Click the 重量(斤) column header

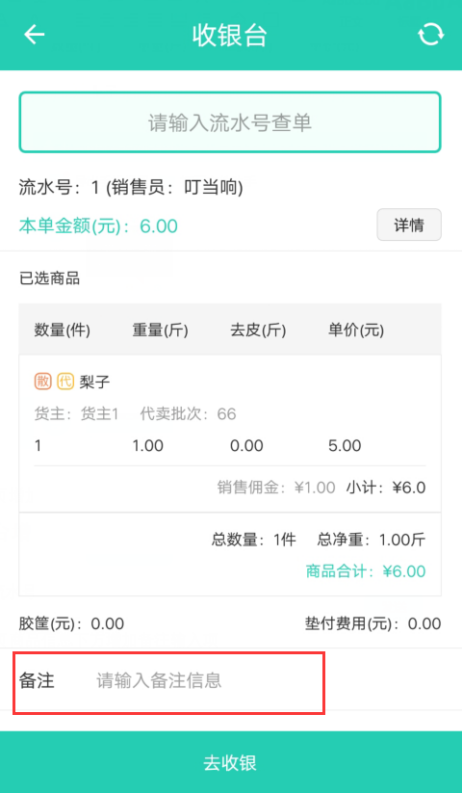pos(160,331)
